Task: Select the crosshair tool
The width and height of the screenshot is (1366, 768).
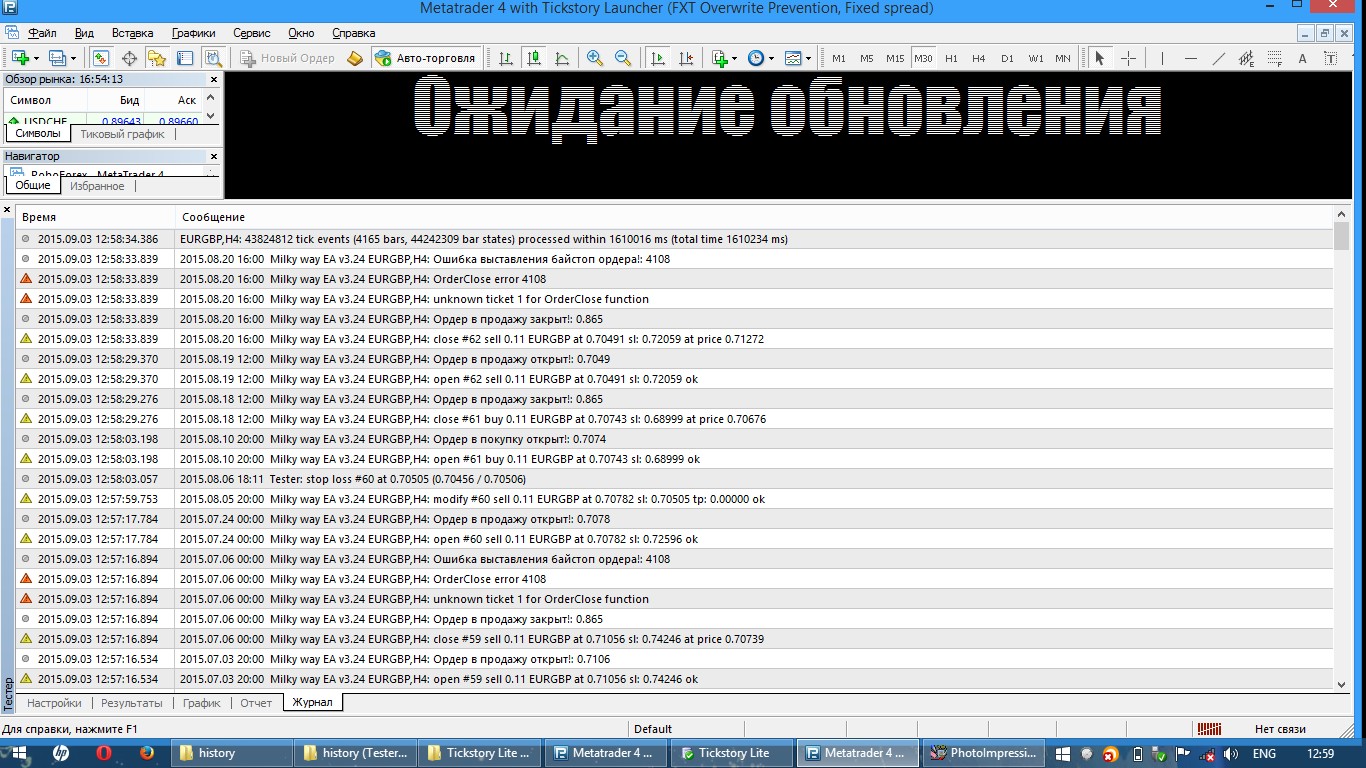Action: 1128,58
